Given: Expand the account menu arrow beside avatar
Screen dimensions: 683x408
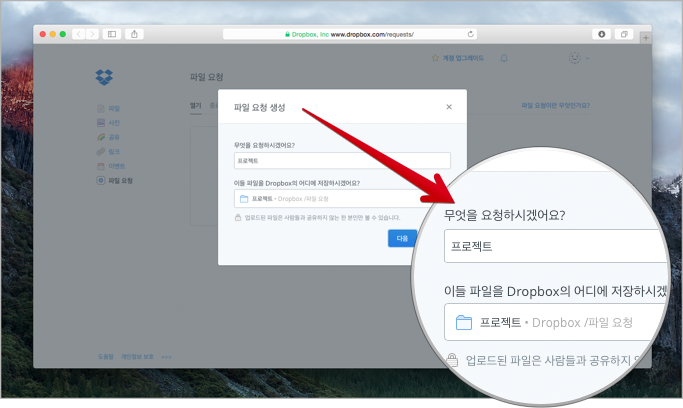Looking at the screenshot, I should (587, 58).
